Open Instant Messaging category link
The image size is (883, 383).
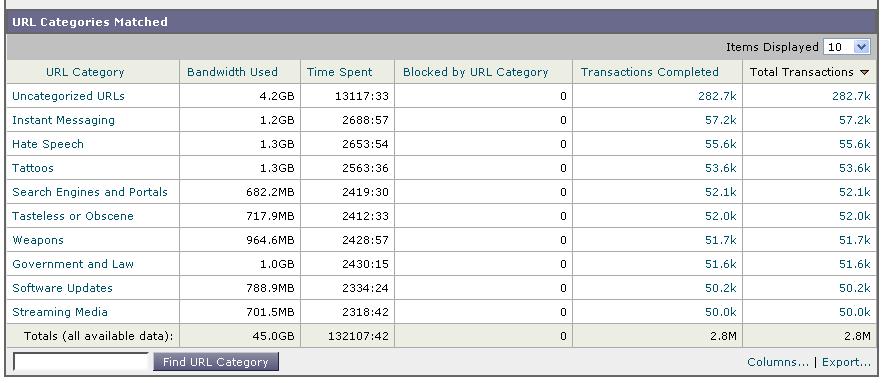tap(63, 120)
